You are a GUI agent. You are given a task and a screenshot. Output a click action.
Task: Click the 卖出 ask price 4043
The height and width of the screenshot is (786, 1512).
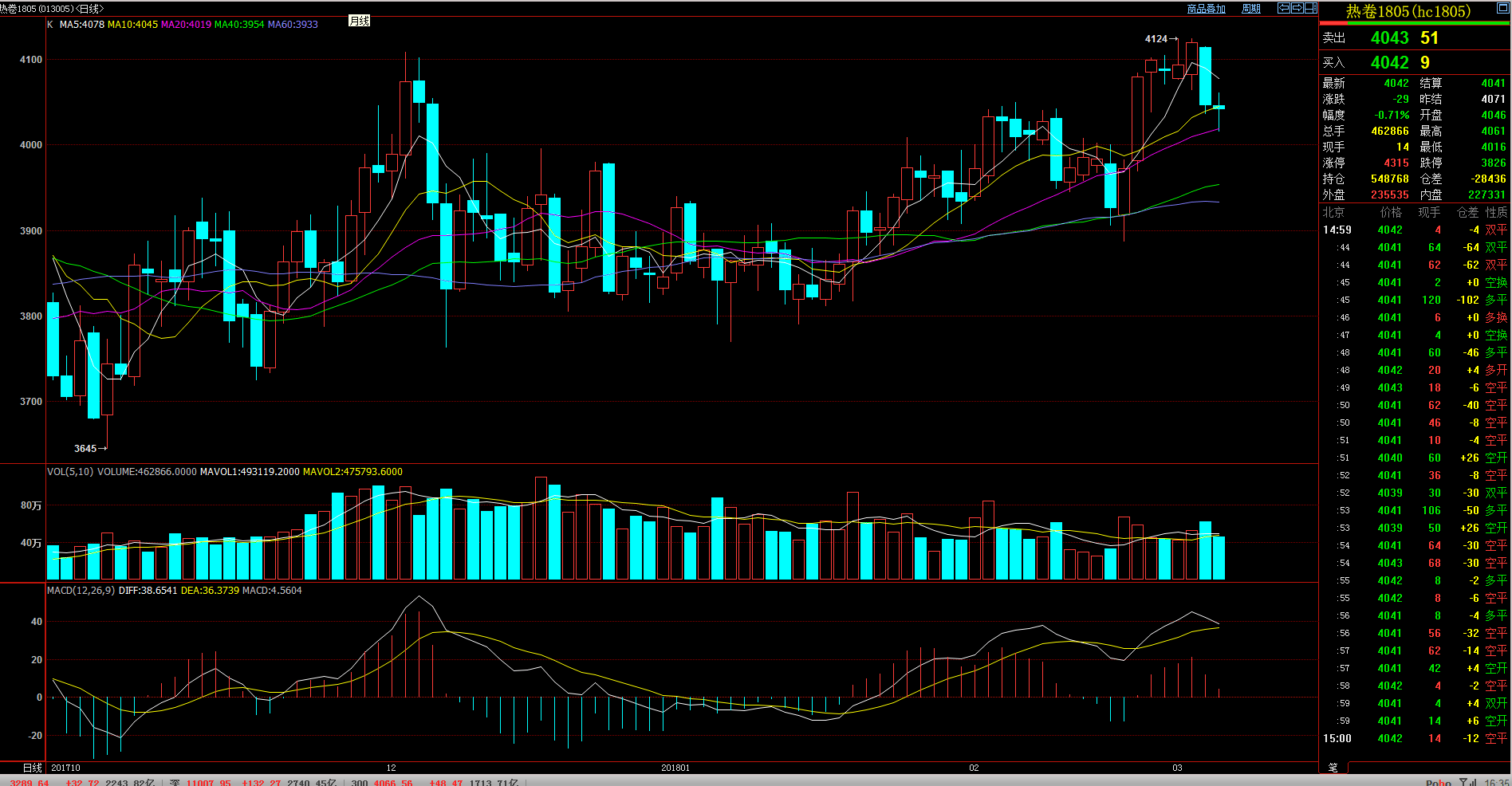(x=1389, y=38)
